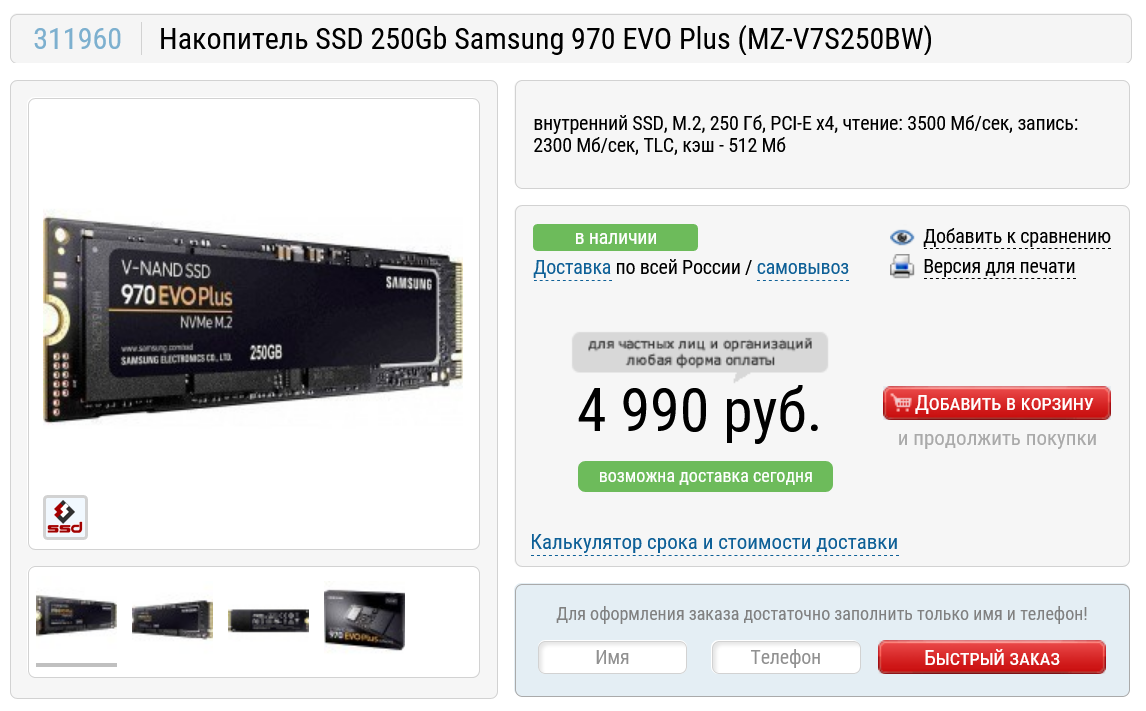Click the возможна доставка сегодня badge

tap(705, 476)
